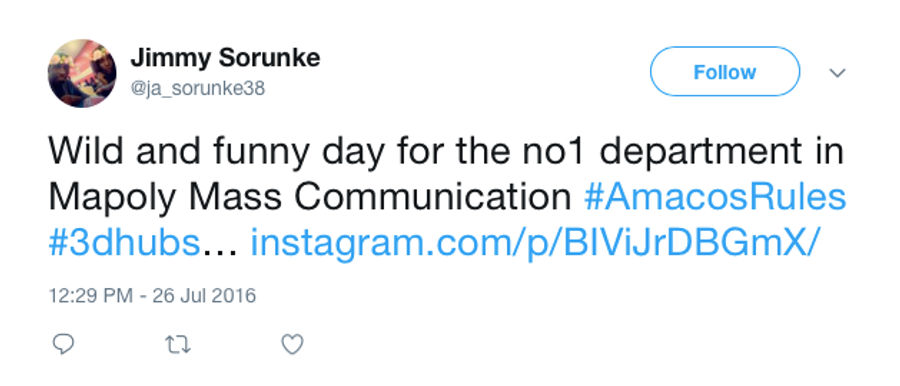Reply to Jimmy Sorunke's tweet

point(63,344)
